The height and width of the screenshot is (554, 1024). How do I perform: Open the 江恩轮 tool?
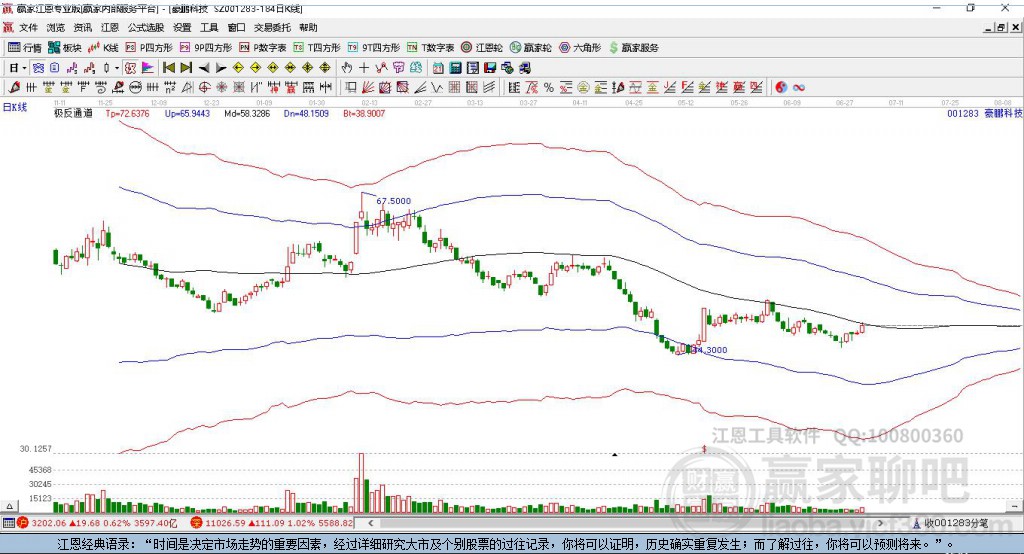pos(482,48)
